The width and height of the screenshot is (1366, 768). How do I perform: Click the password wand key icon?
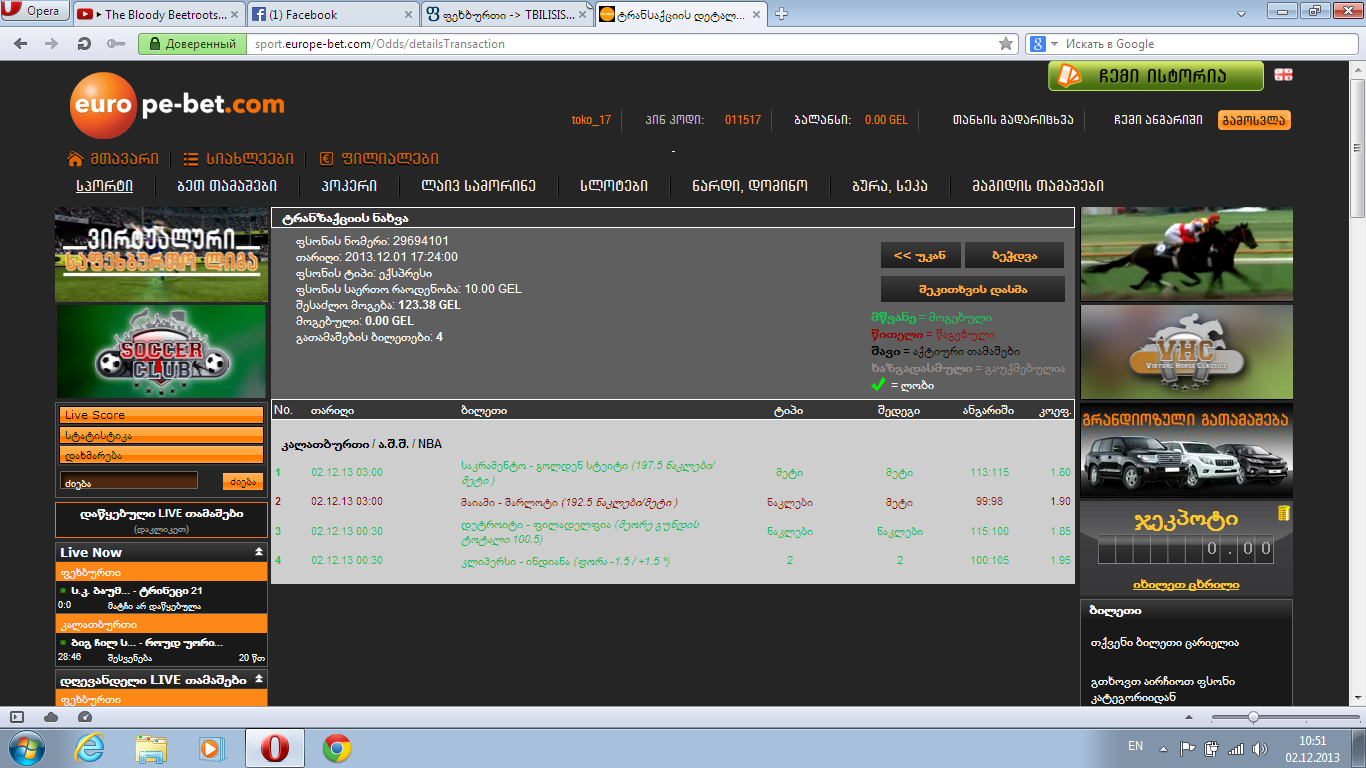click(116, 44)
